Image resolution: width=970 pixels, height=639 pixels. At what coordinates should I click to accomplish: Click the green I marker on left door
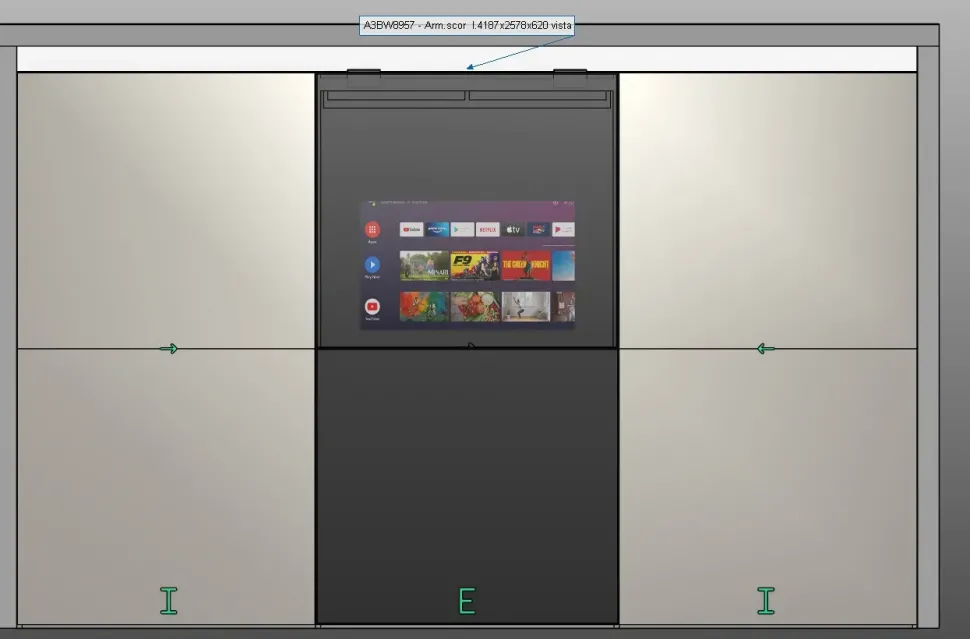point(168,600)
